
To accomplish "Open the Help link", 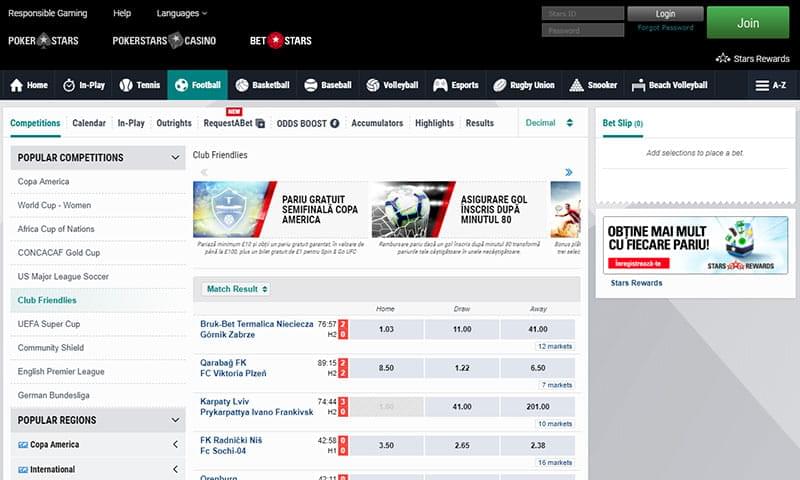I will click(x=122, y=13).
